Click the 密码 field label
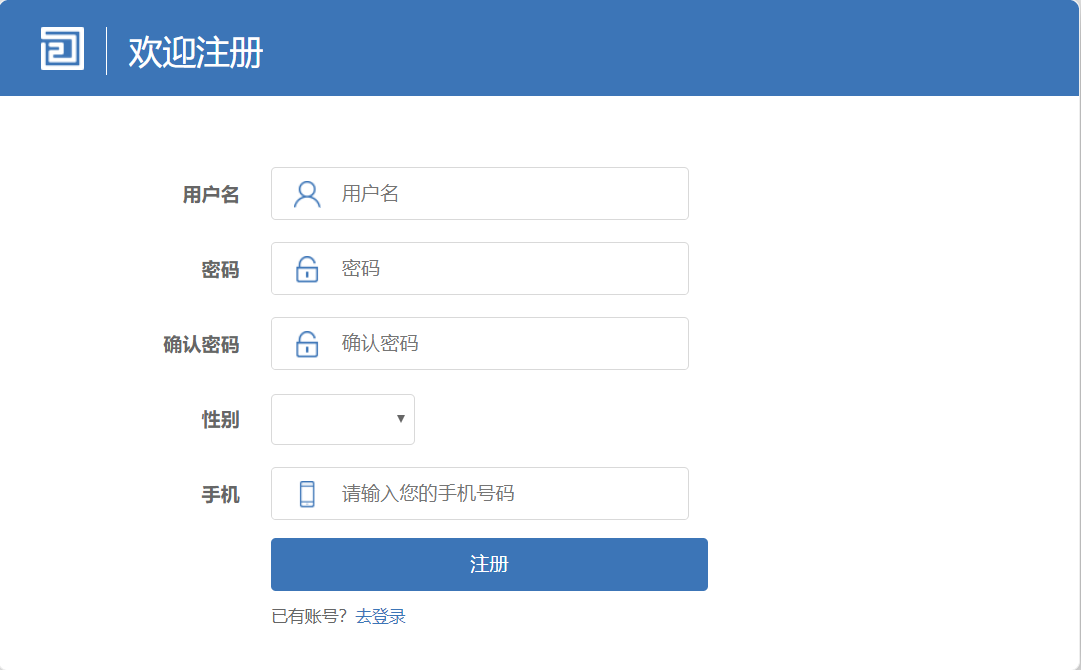Viewport: 1081px width, 670px height. click(220, 270)
